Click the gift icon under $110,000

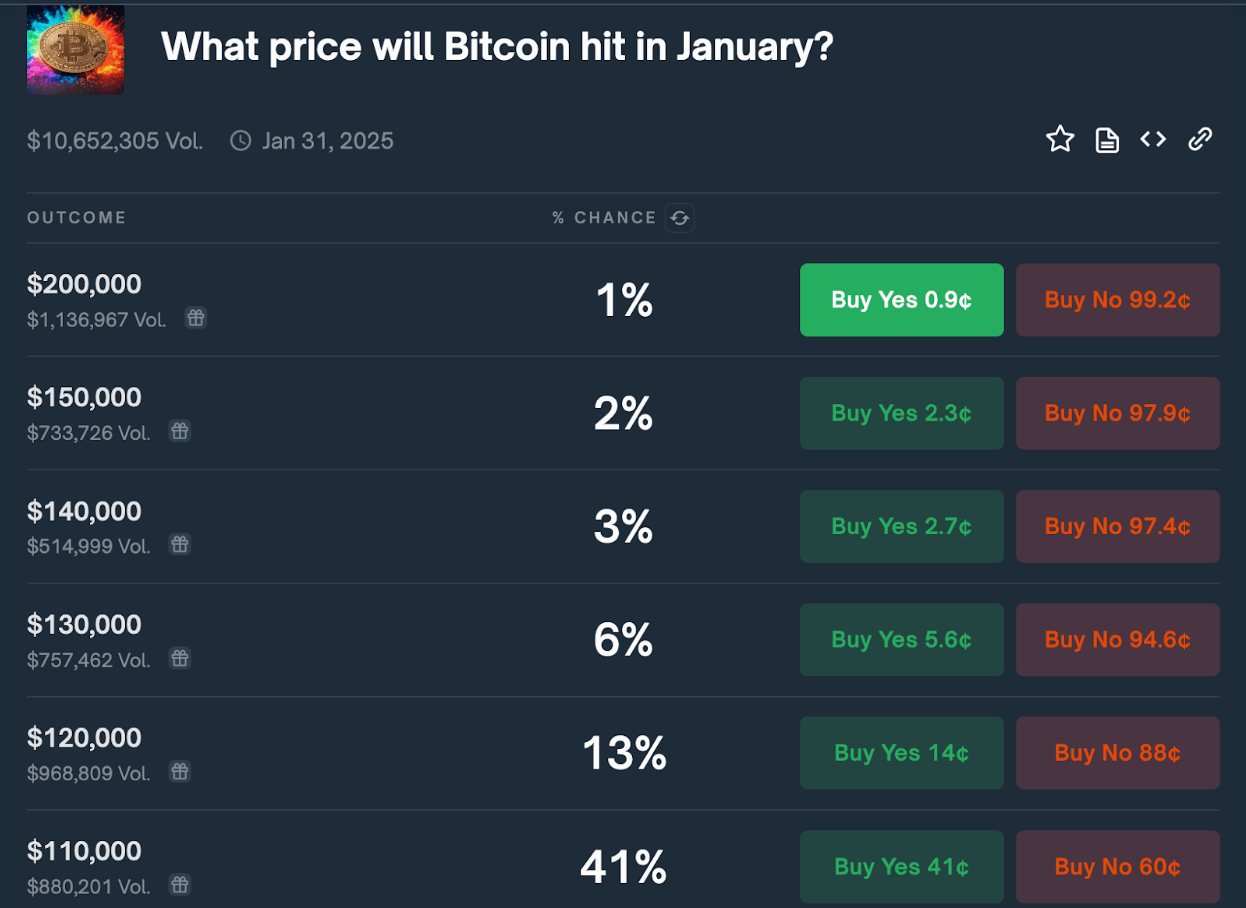(180, 885)
